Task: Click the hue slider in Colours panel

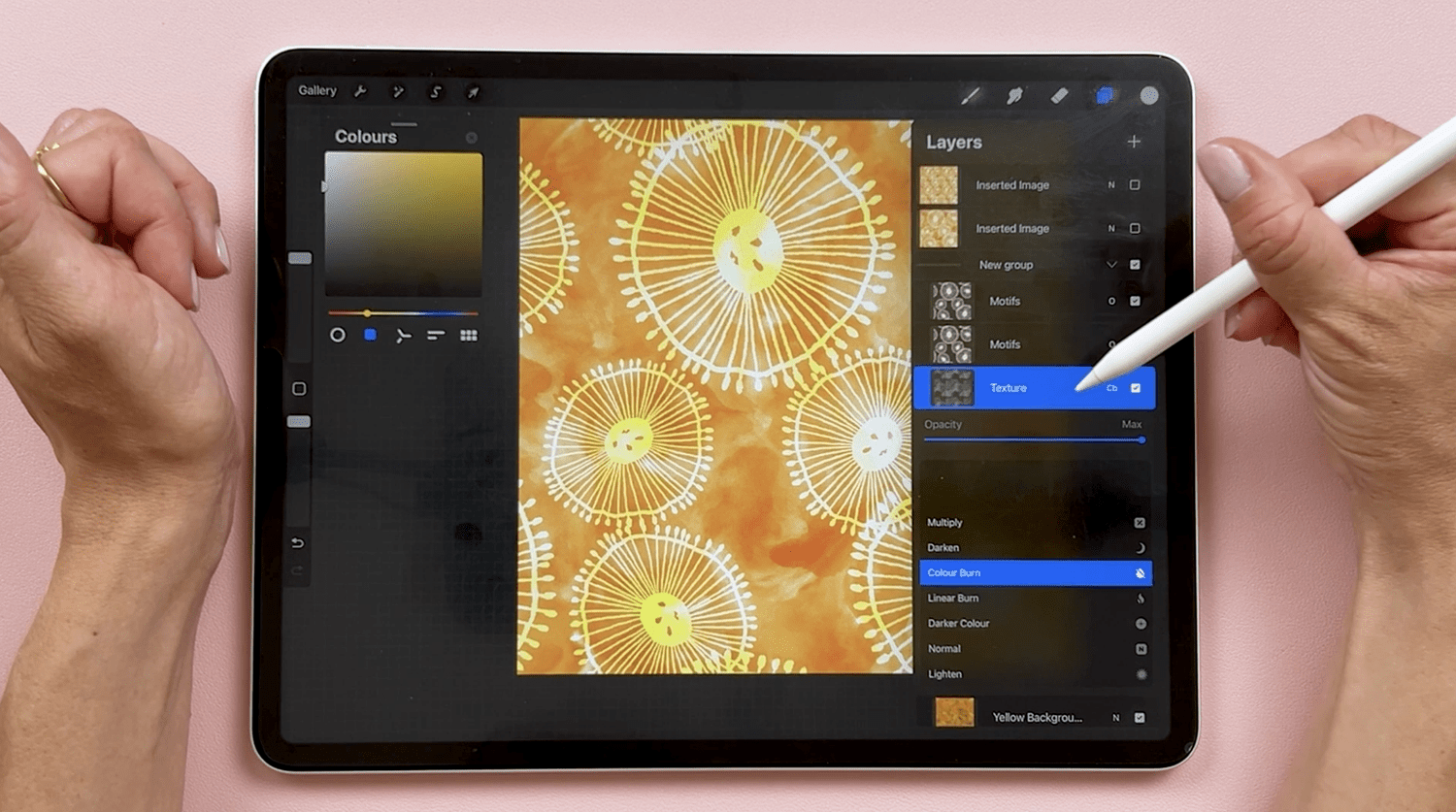Action: tap(403, 313)
